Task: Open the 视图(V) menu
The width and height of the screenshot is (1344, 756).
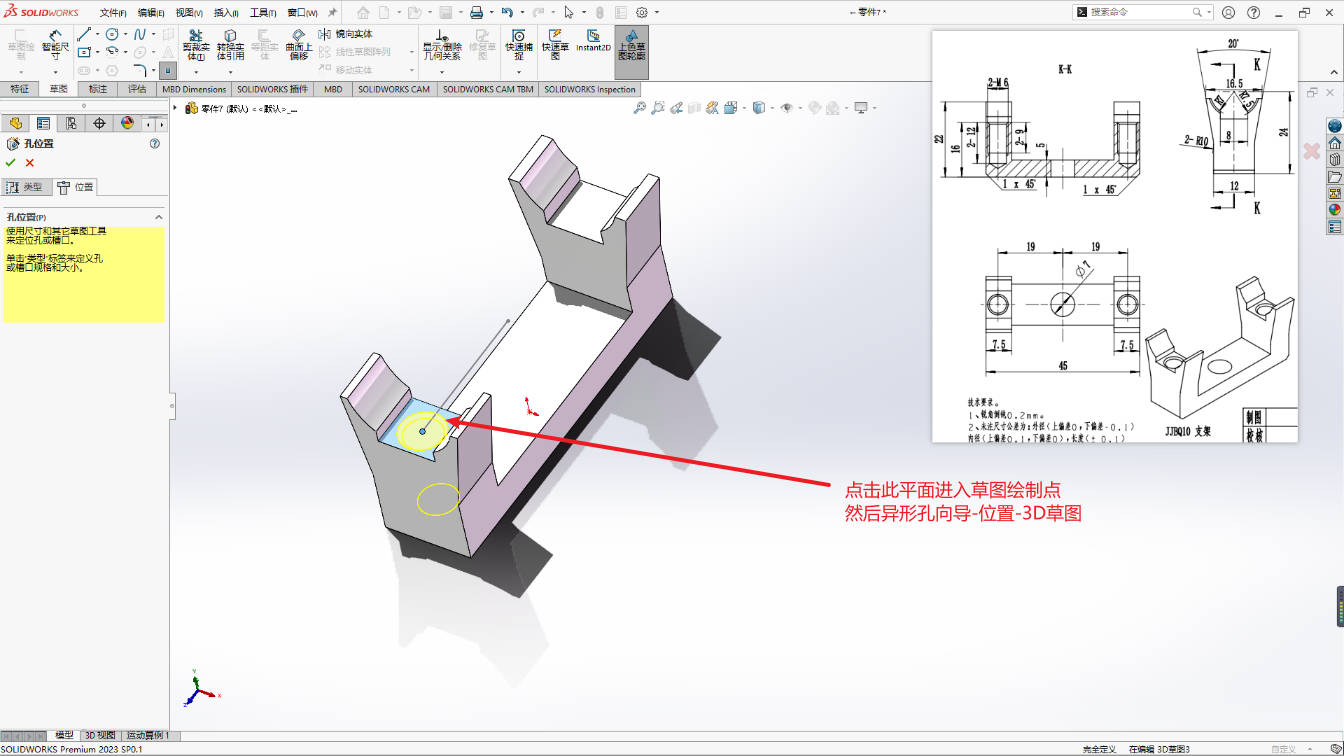Action: [189, 13]
